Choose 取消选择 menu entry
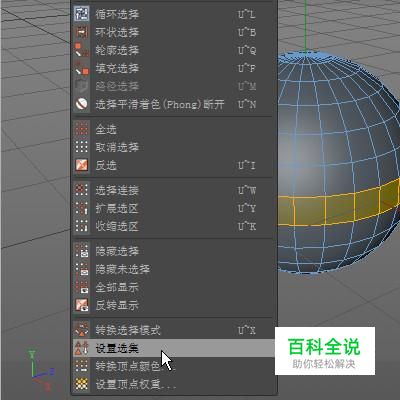Screen dimensions: 400x400 pyautogui.click(x=173, y=147)
